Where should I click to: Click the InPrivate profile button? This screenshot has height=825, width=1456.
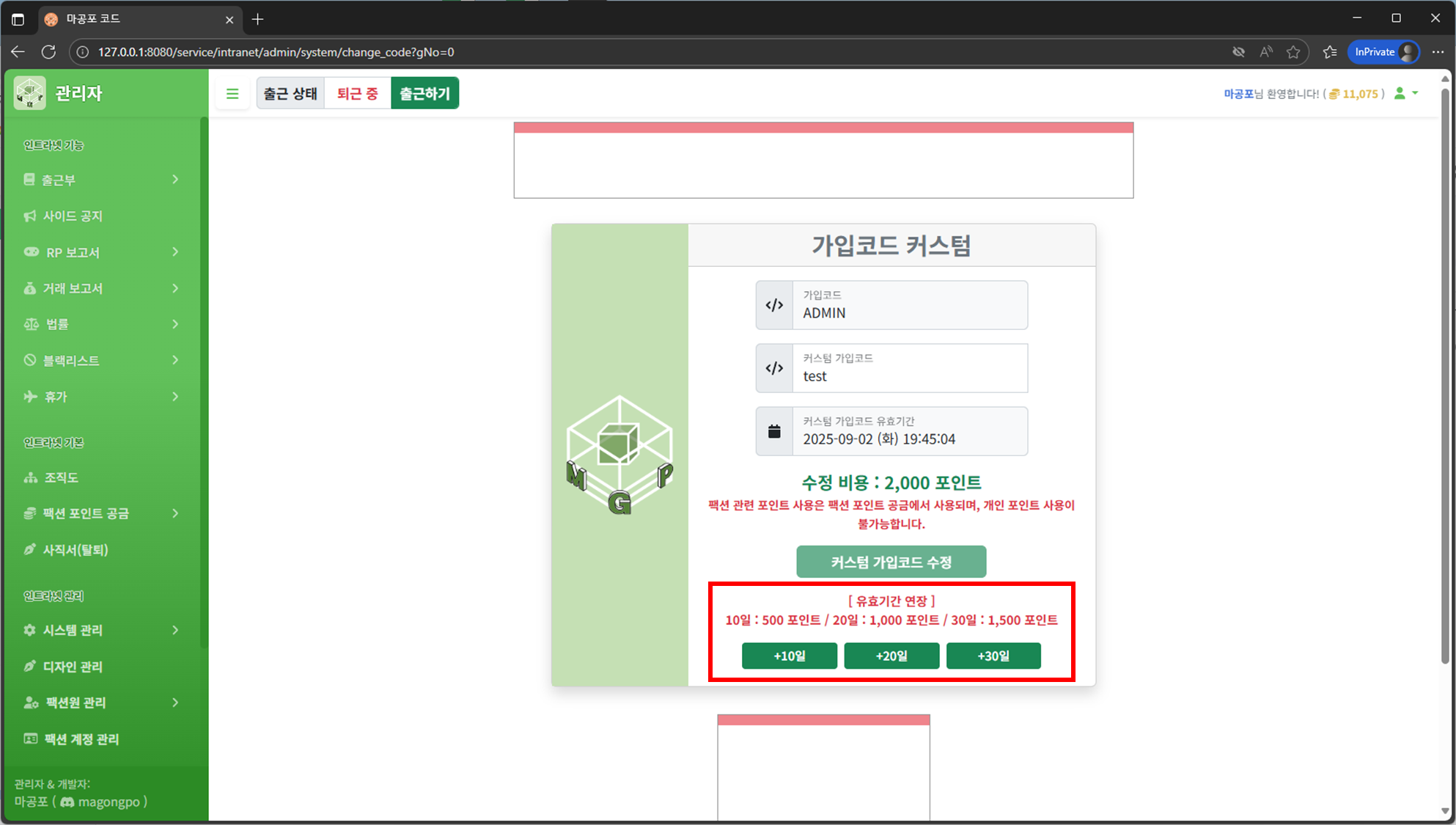[1383, 52]
